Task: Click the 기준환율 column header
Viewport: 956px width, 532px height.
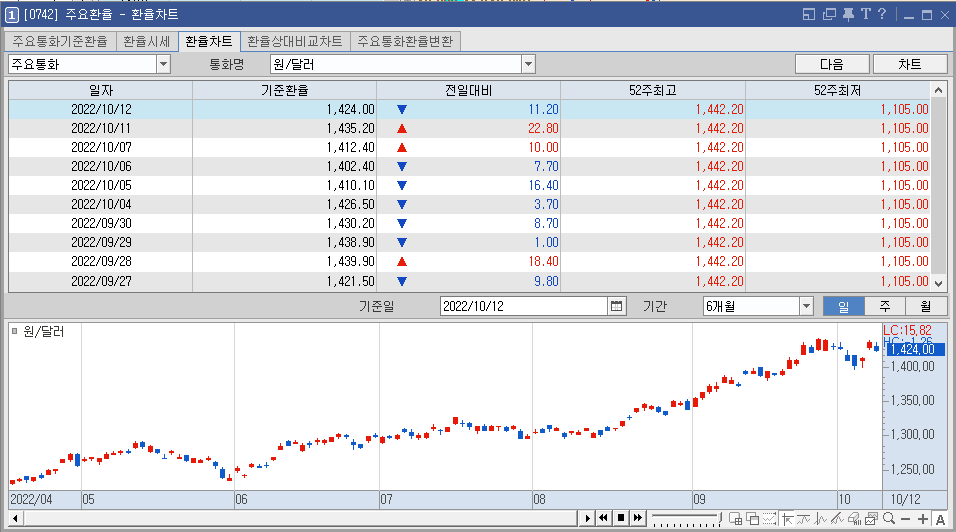Action: pos(285,90)
